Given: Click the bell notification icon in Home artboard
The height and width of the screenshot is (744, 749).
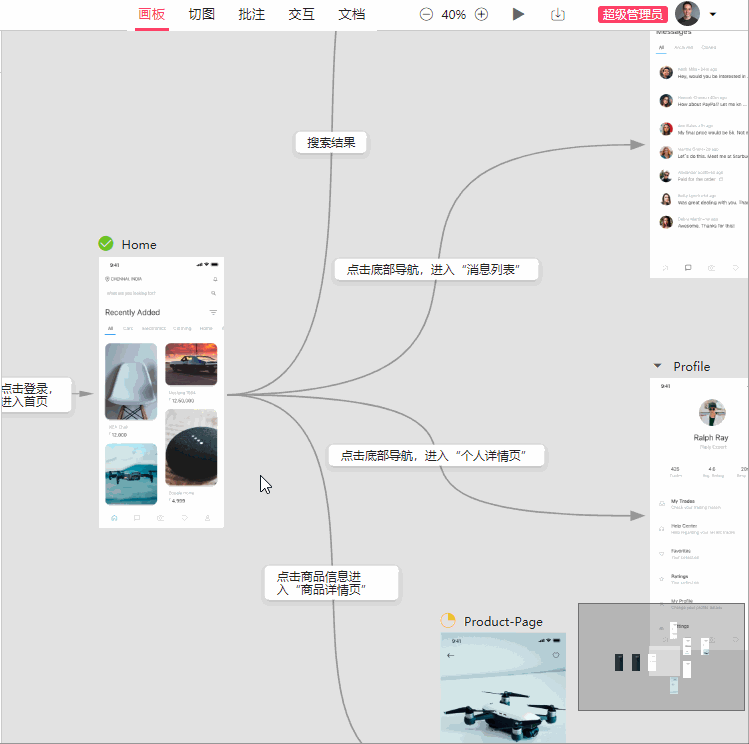Looking at the screenshot, I should (215, 279).
